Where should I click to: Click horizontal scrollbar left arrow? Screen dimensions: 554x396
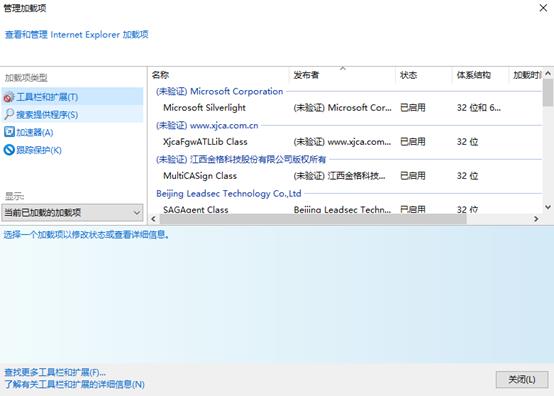(x=153, y=219)
